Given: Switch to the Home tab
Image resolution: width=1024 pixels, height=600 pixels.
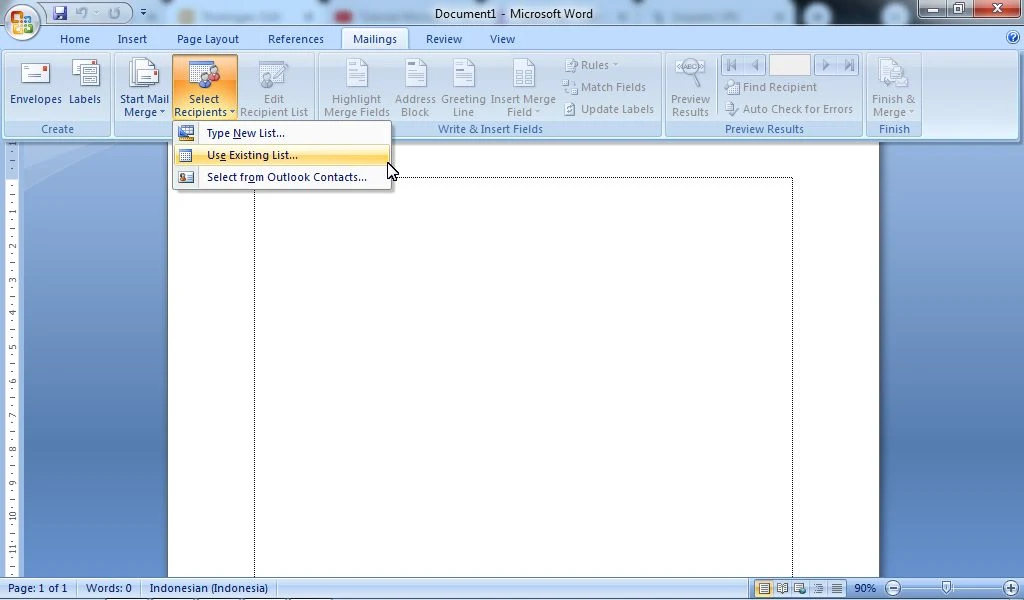Looking at the screenshot, I should [75, 39].
